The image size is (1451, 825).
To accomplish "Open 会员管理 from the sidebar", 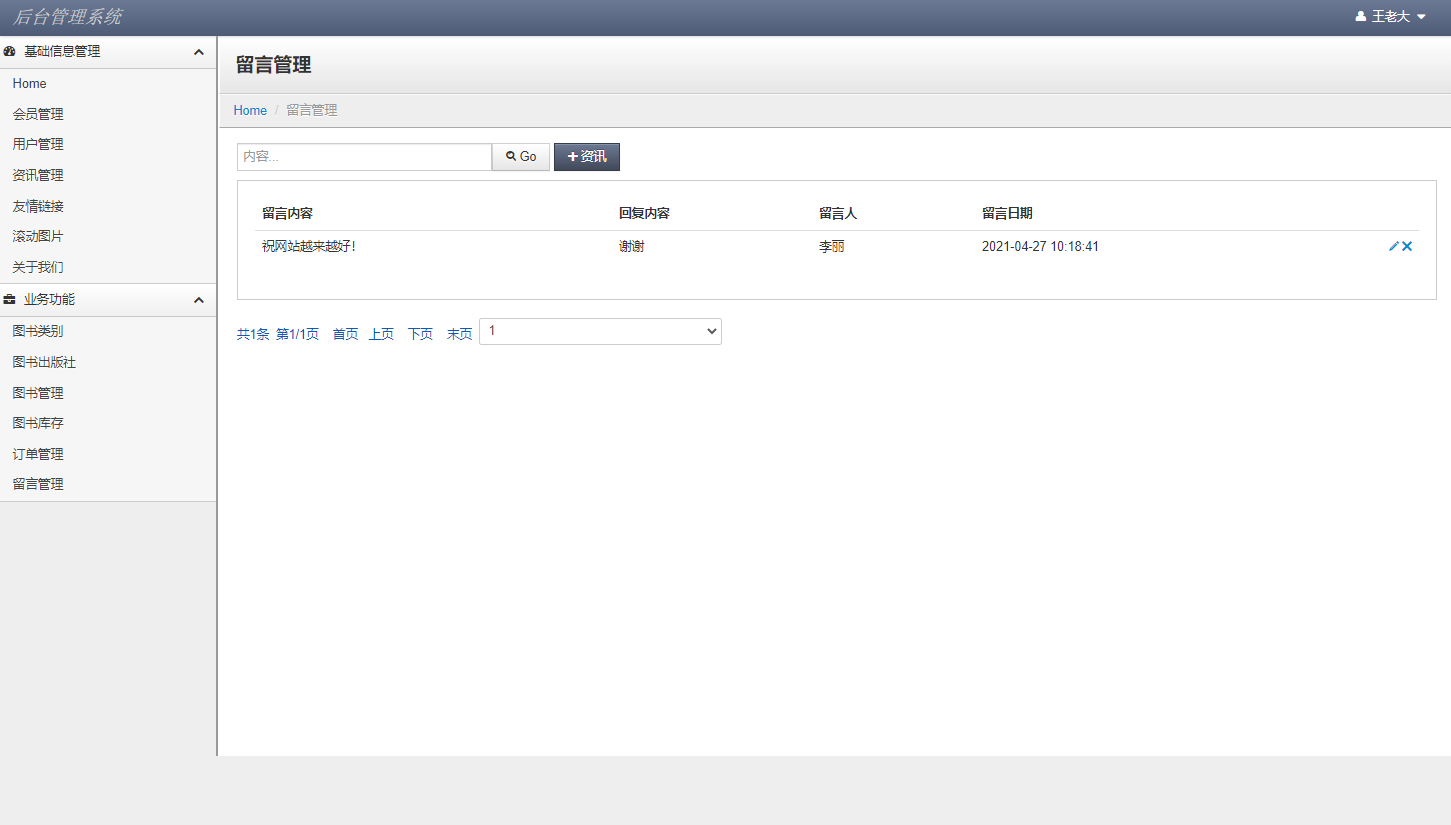I will (x=37, y=113).
